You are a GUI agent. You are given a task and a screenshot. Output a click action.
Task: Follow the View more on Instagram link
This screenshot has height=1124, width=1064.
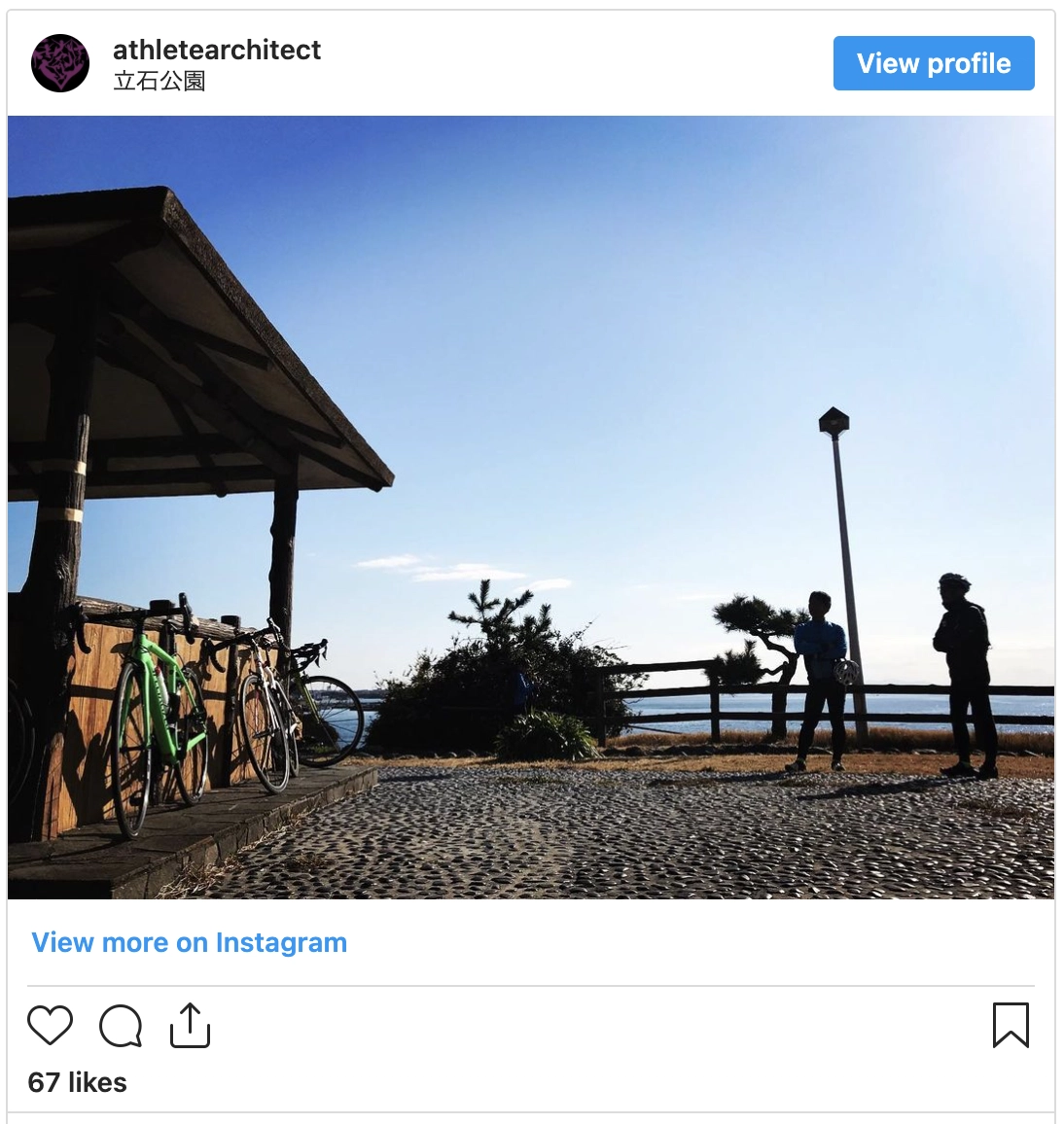[190, 942]
